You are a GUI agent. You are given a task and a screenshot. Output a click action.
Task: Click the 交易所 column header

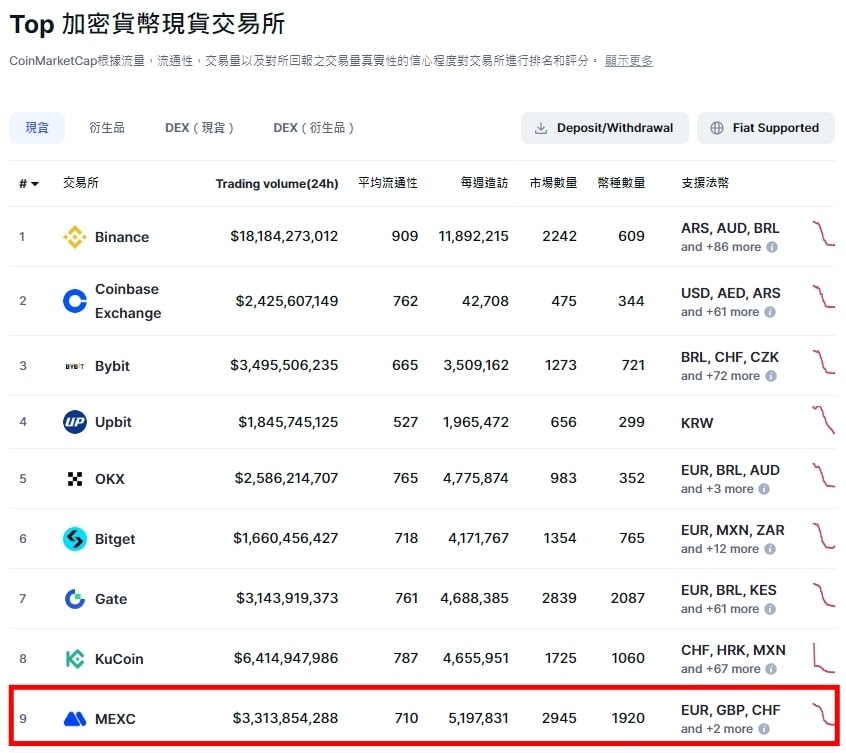pos(80,183)
